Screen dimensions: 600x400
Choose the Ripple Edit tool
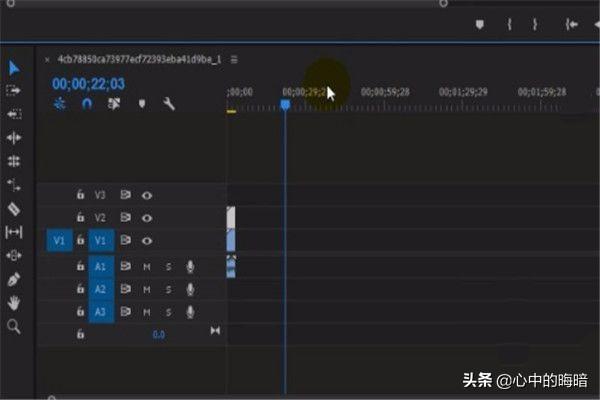pyautogui.click(x=14, y=114)
